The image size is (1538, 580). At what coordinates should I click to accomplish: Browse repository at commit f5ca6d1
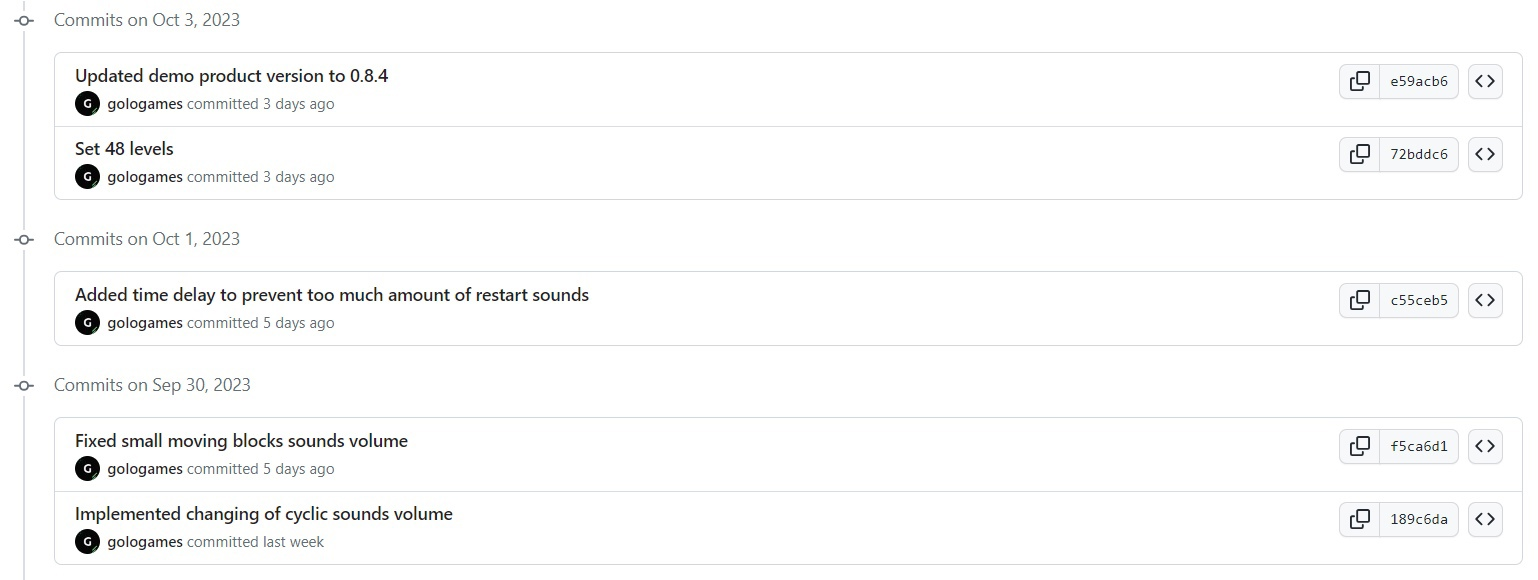[1485, 447]
